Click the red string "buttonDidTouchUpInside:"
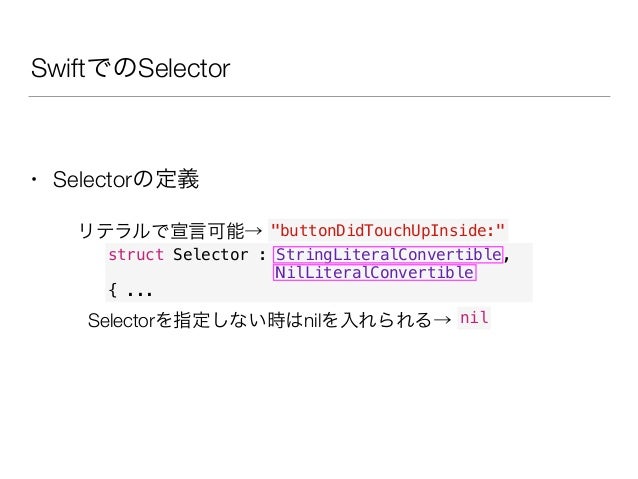The image size is (638, 479). coord(388,230)
